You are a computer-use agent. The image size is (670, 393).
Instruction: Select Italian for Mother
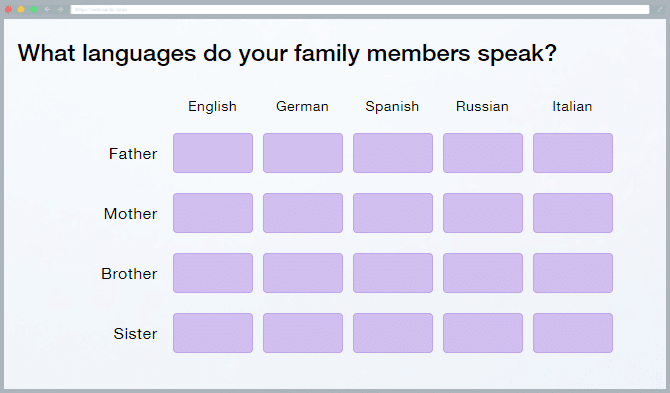573,213
